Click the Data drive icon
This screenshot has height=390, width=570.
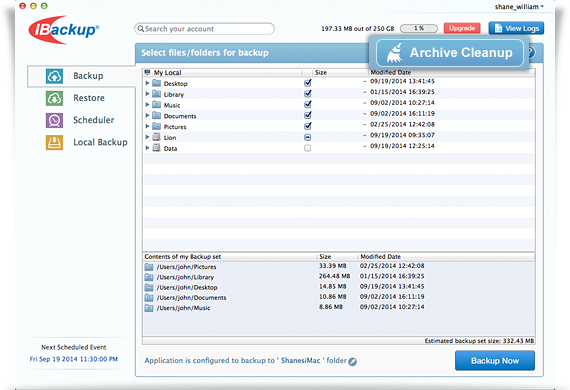156,148
